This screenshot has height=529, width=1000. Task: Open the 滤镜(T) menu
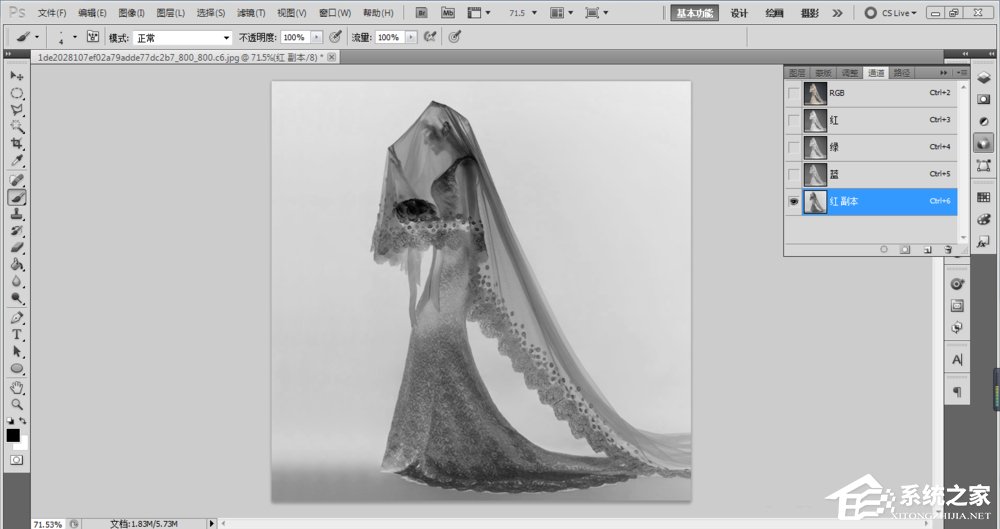251,13
